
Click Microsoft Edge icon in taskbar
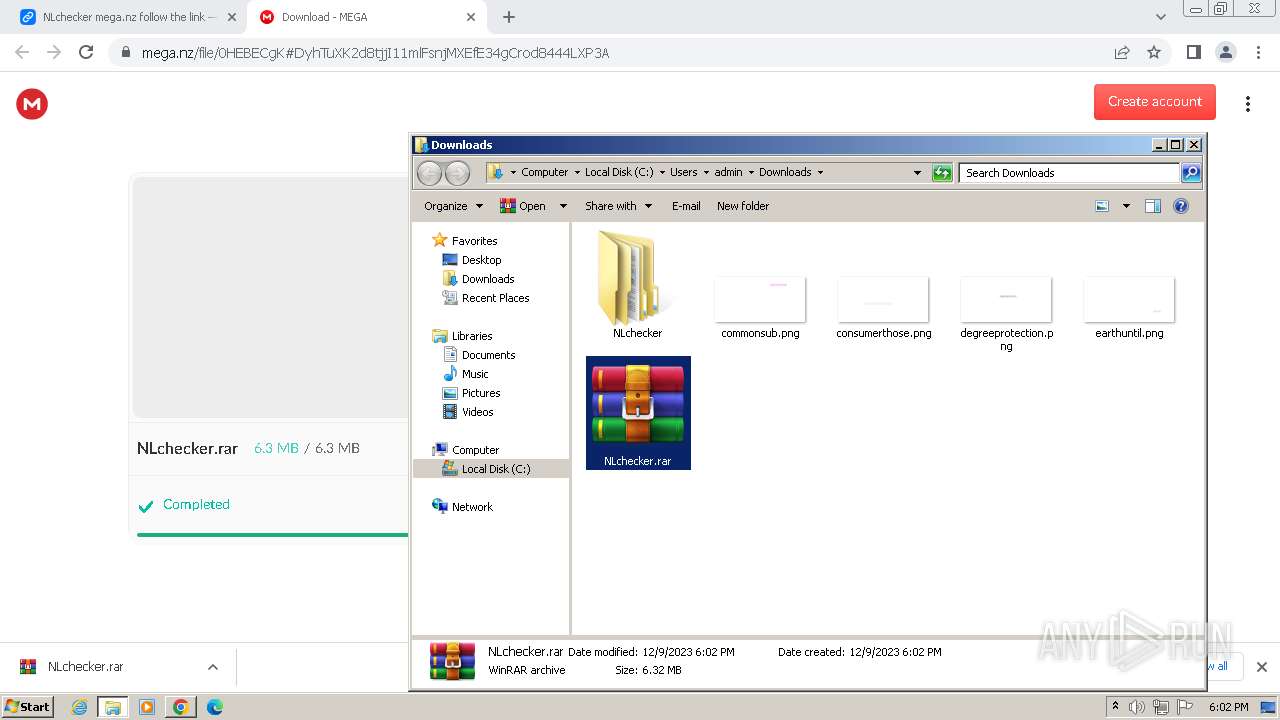(214, 707)
